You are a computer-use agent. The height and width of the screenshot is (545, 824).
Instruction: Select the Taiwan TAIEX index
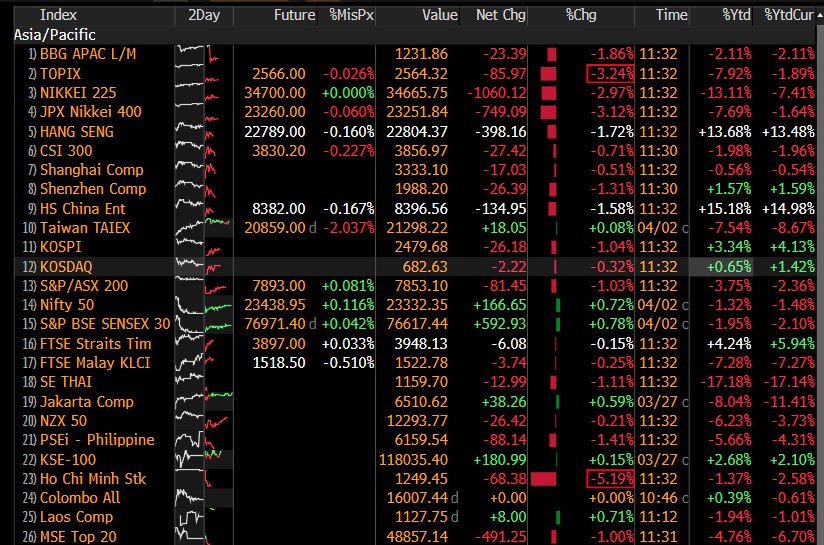click(85, 228)
